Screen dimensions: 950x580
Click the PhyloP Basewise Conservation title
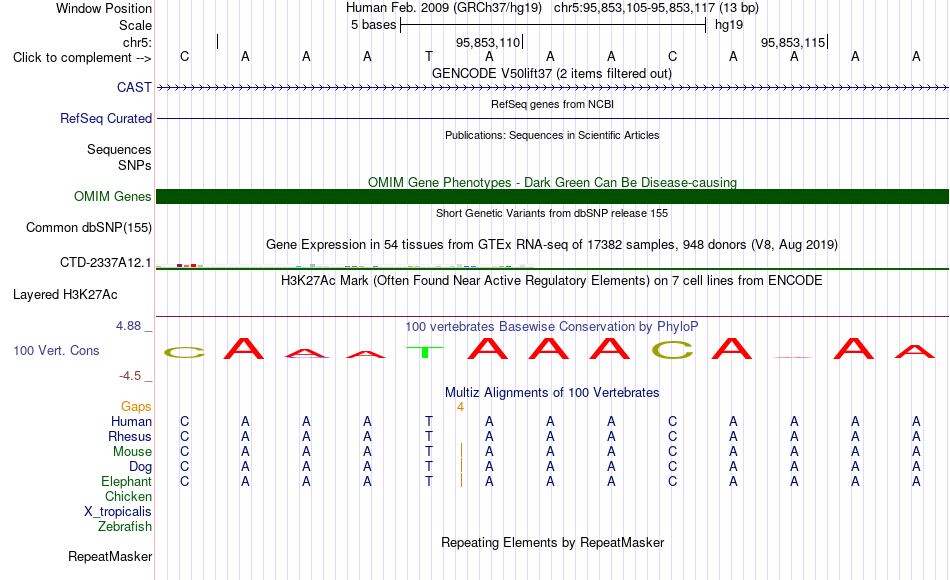(x=552, y=327)
